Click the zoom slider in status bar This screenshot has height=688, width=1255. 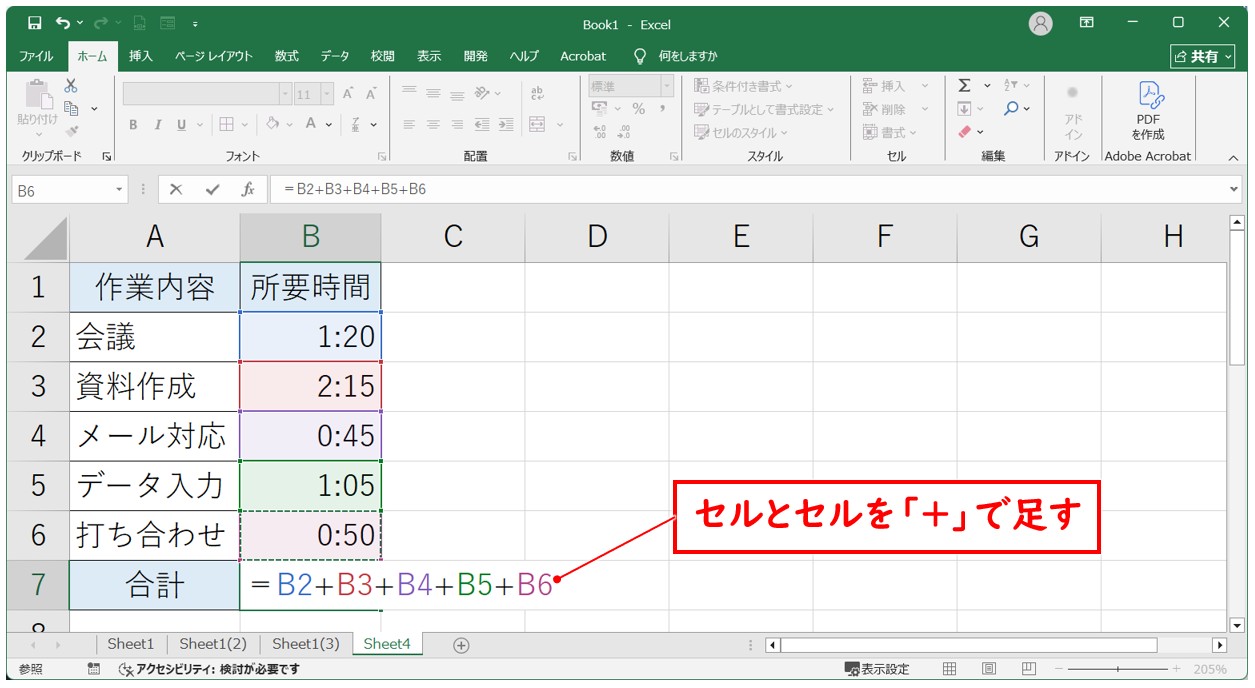click(1117, 669)
